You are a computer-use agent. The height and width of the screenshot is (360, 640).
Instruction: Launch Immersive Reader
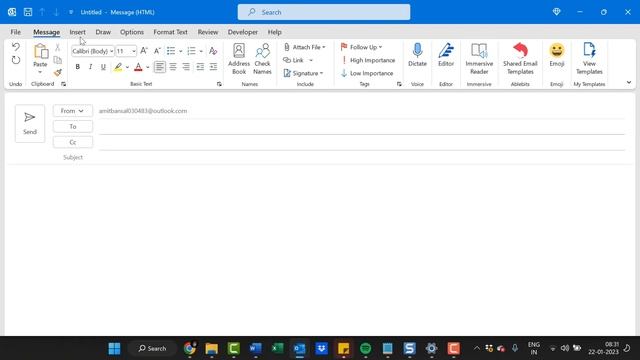click(x=479, y=59)
